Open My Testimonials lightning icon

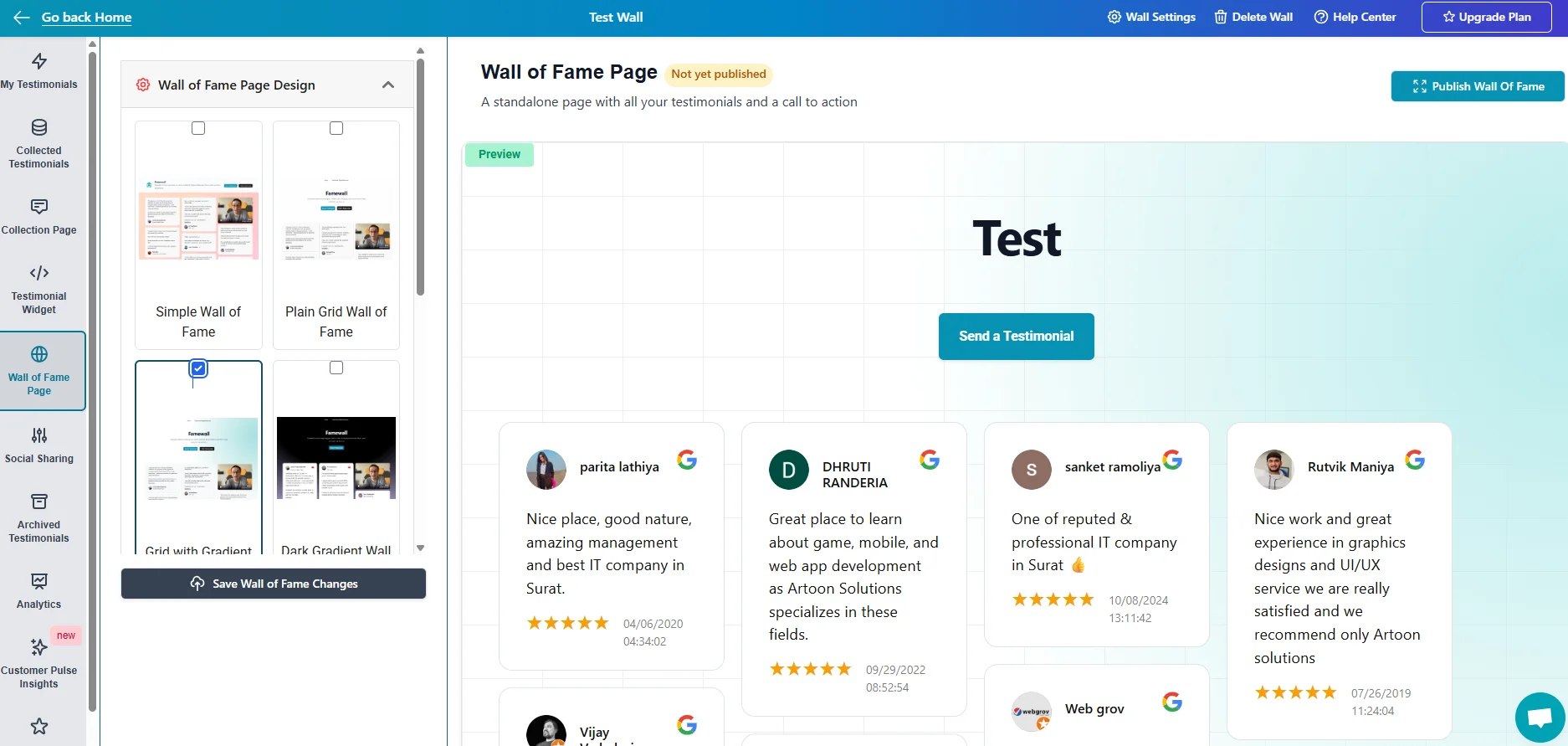pyautogui.click(x=39, y=61)
